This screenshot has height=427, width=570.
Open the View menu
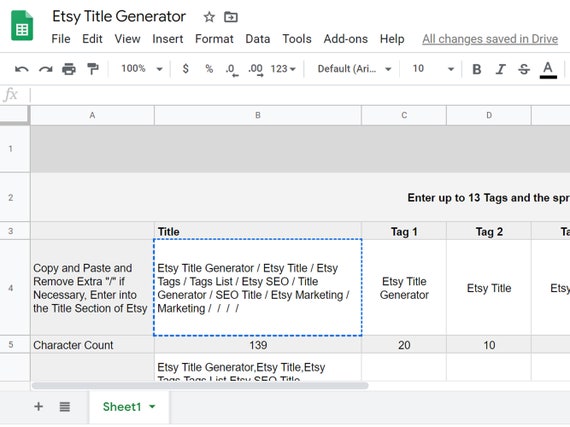[127, 39]
